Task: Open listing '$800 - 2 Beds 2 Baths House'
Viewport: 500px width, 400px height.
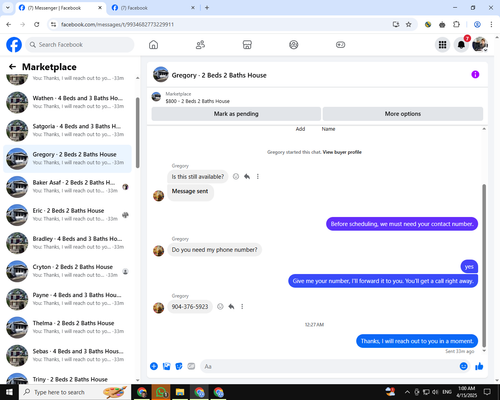Action: pyautogui.click(x=198, y=101)
